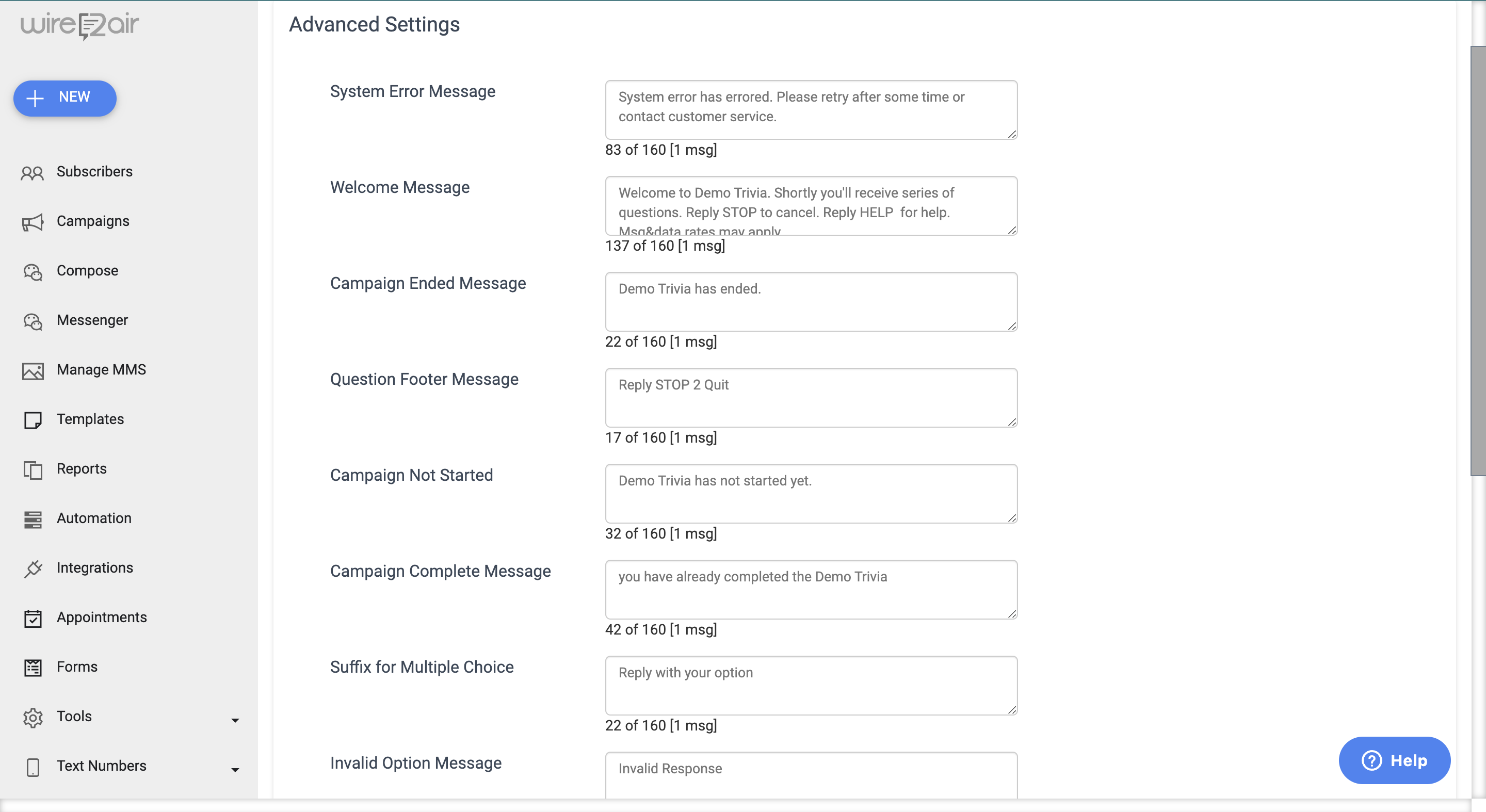Click the Subscribers people icon
1486x812 pixels.
coord(33,172)
